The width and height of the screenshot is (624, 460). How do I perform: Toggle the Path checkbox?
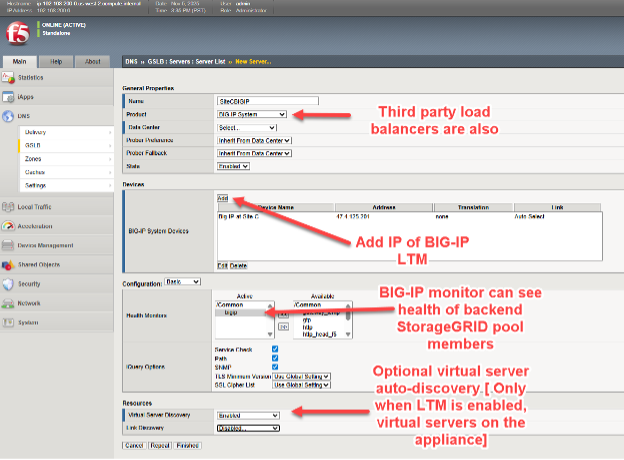275,358
